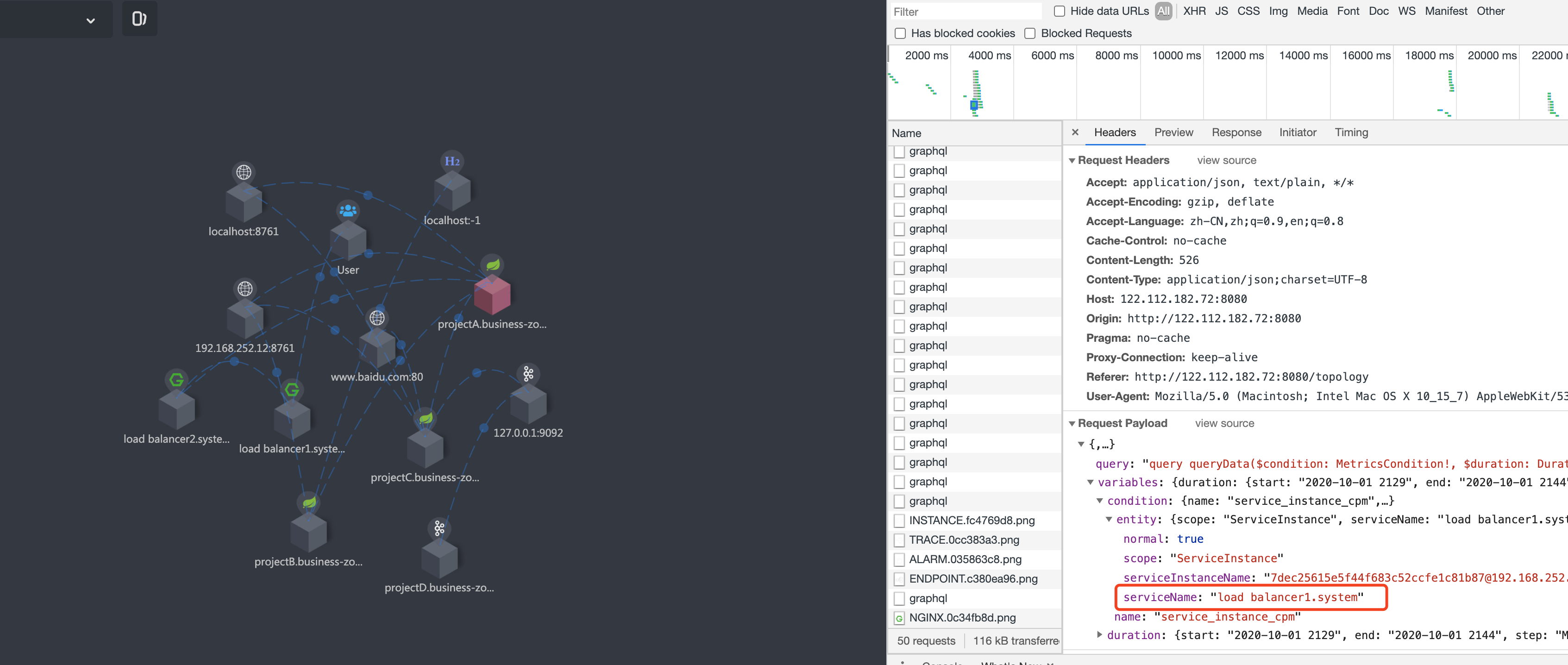Screen dimensions: 1568x665
Task: Collapse the Request Payload section
Action: (1072, 424)
